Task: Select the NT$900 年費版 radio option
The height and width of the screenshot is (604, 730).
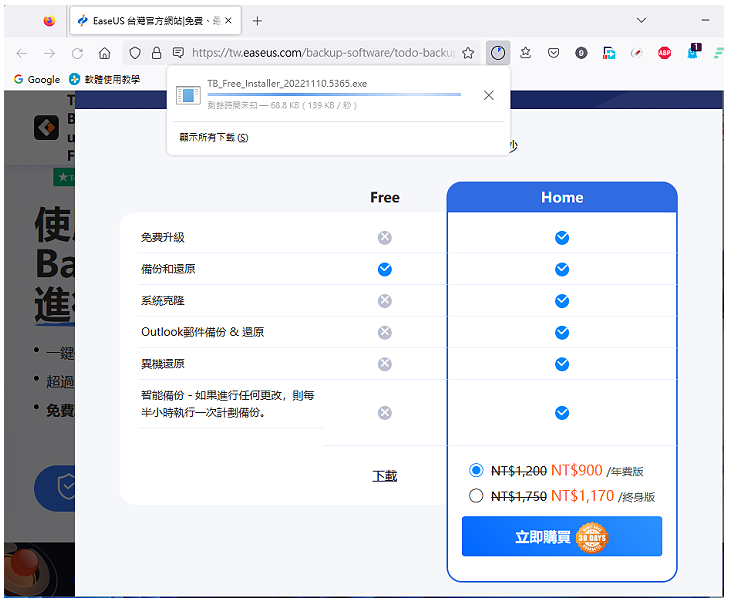Action: (476, 470)
